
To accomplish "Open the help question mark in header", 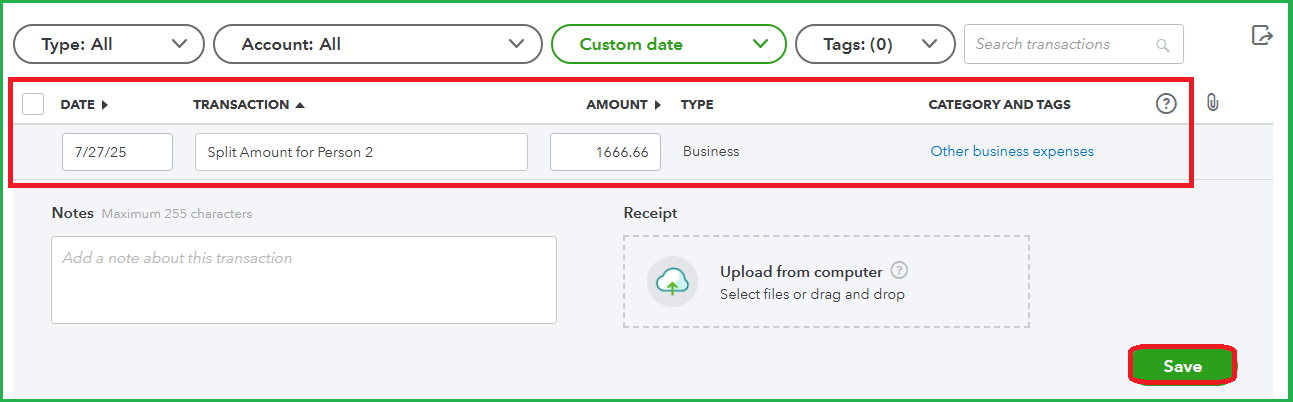I will (1166, 104).
